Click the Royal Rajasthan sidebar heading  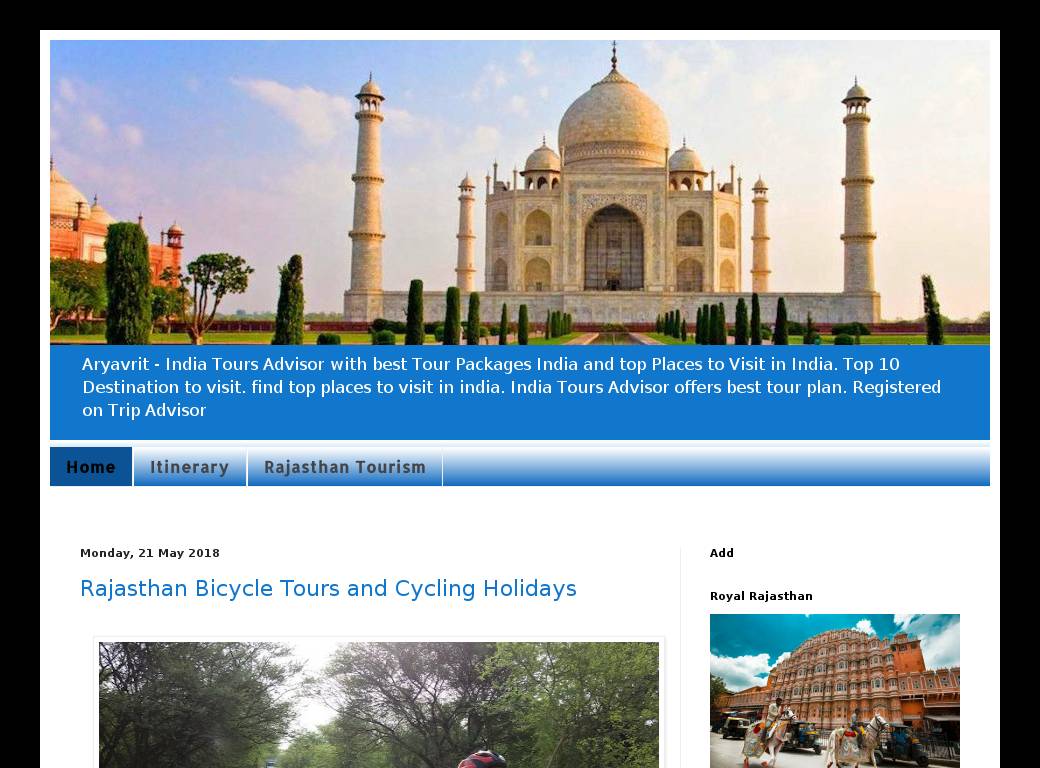[x=761, y=596]
